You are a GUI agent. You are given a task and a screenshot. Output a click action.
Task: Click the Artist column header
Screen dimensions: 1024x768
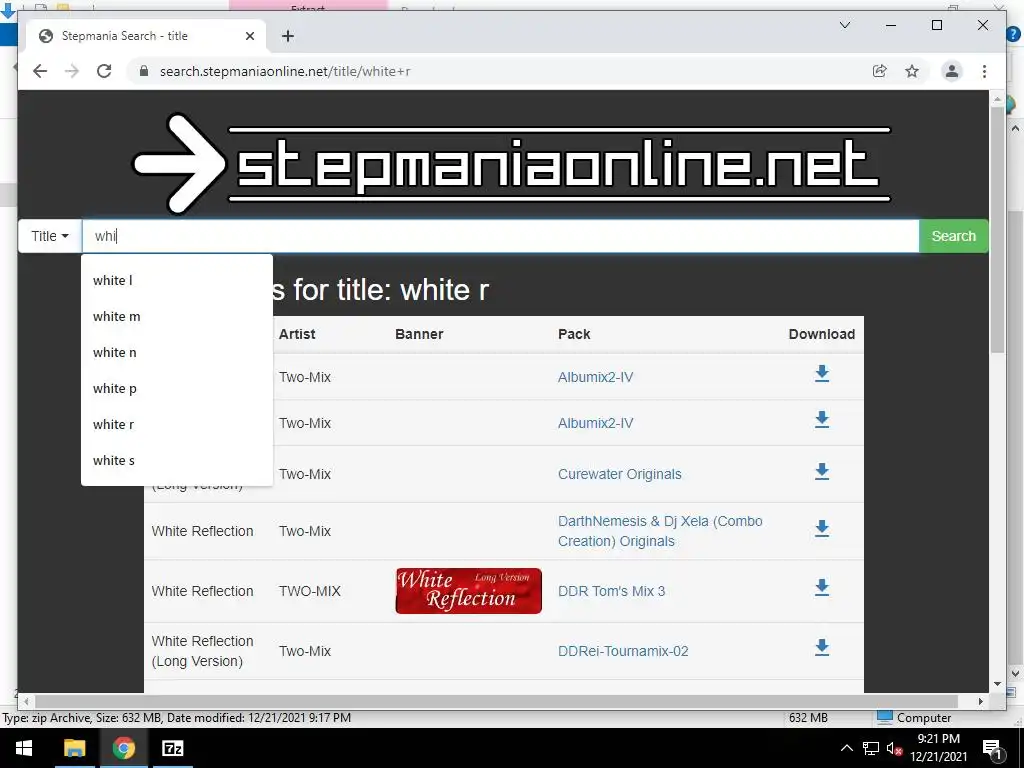click(296, 334)
